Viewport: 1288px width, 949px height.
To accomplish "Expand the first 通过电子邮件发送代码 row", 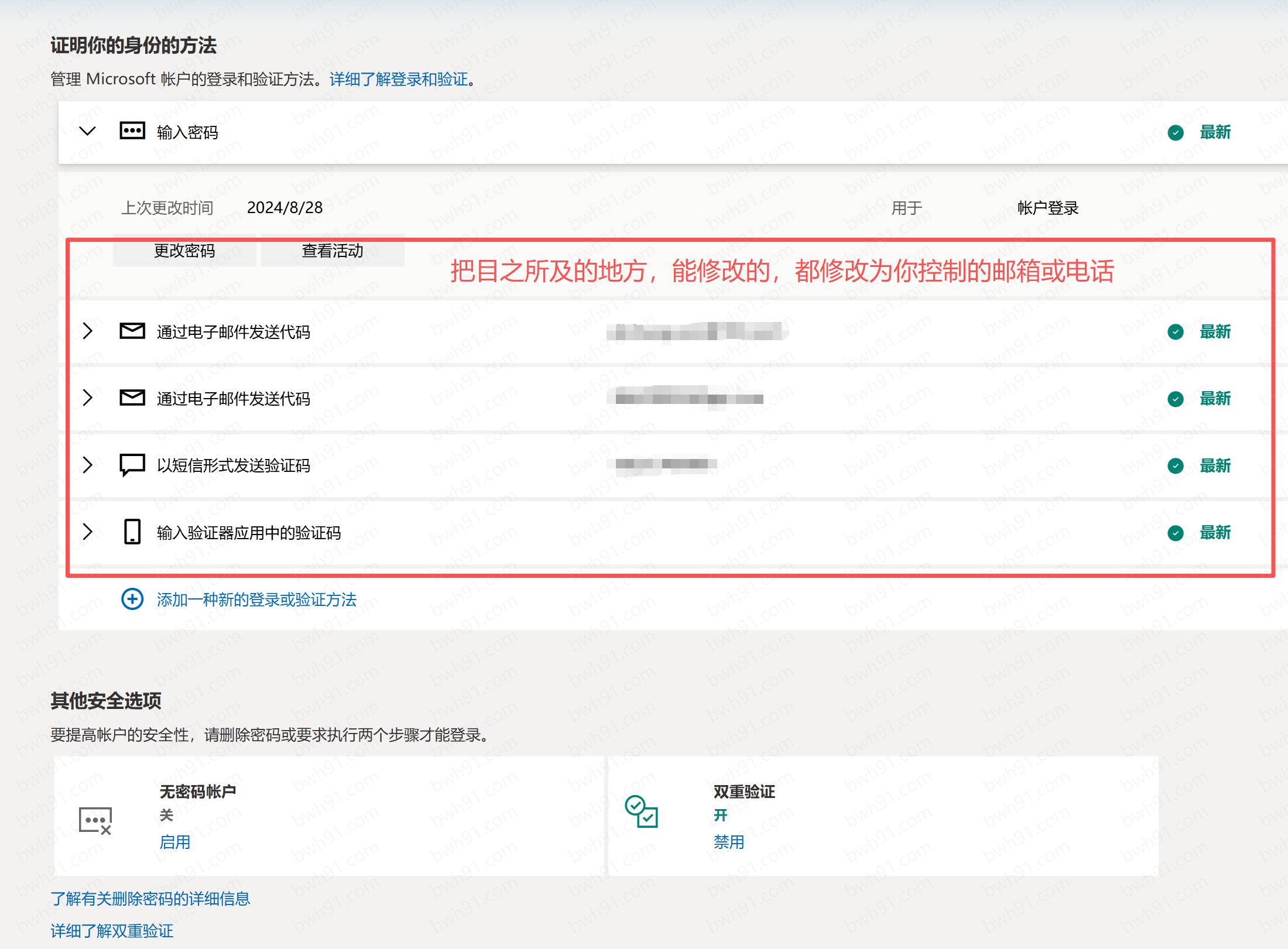I will tap(87, 331).
